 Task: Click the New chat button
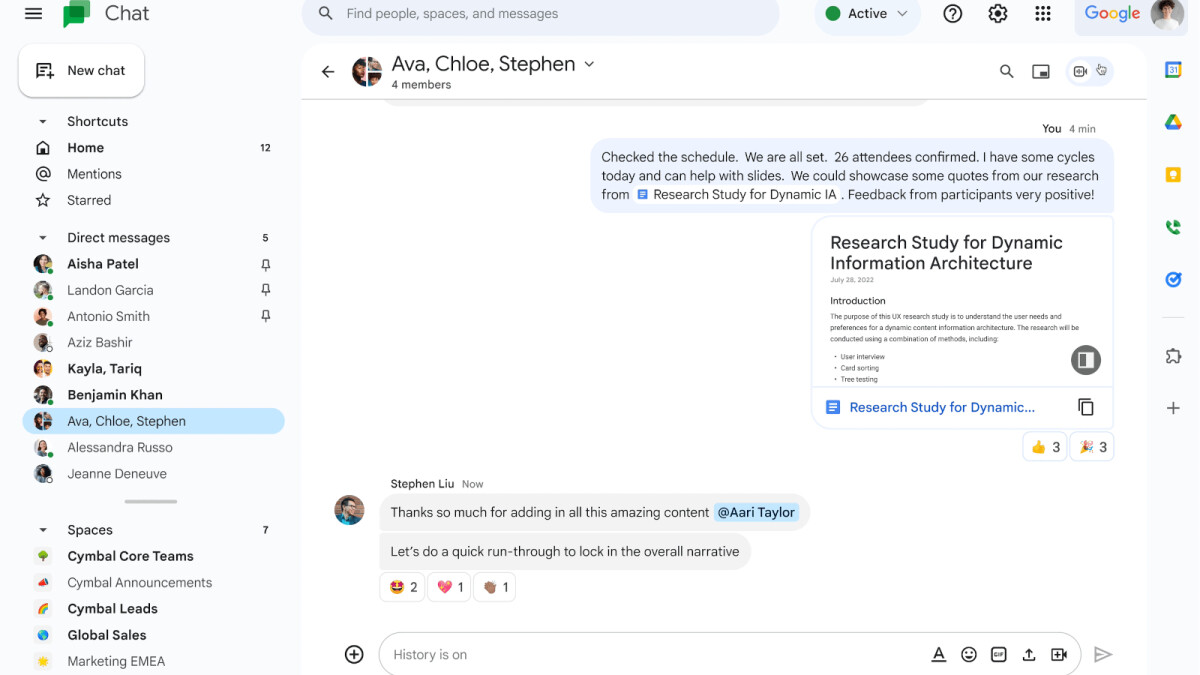point(81,70)
